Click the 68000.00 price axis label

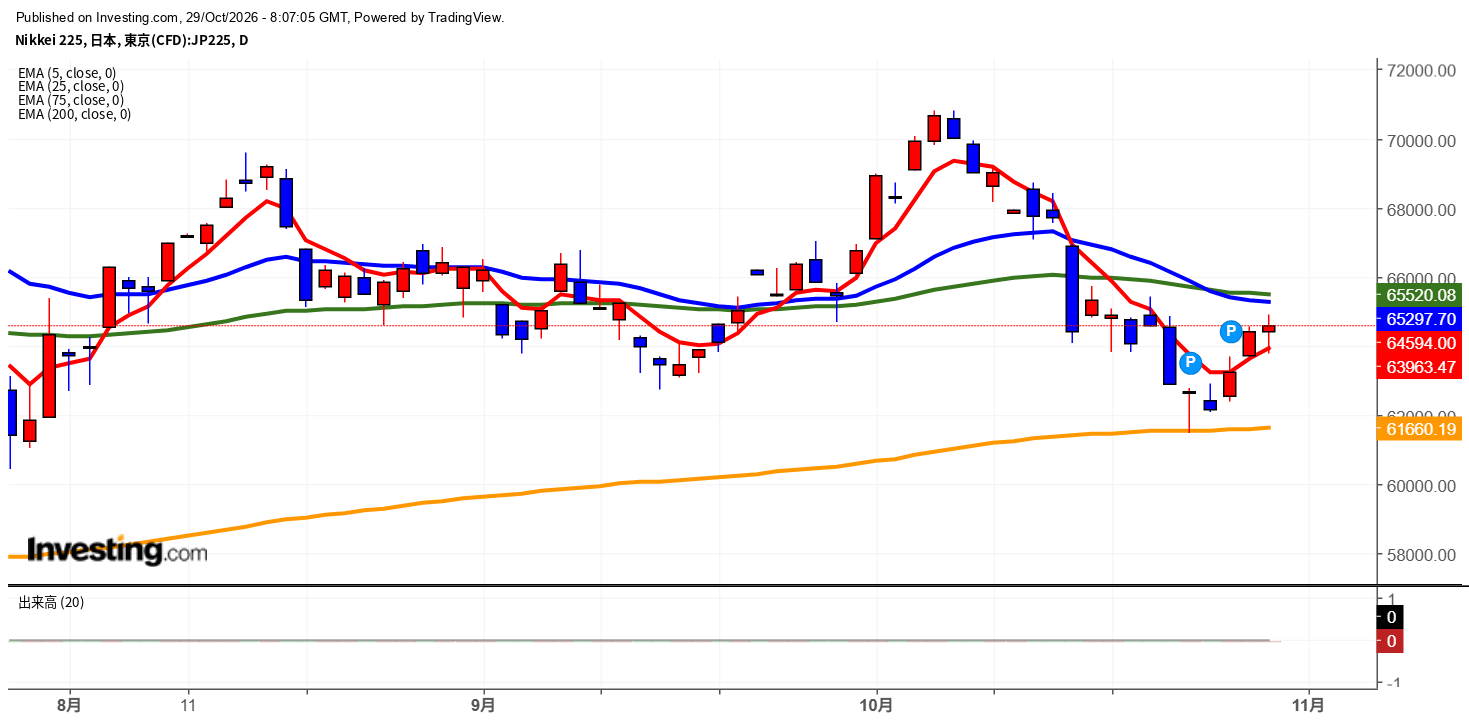(x=1420, y=210)
